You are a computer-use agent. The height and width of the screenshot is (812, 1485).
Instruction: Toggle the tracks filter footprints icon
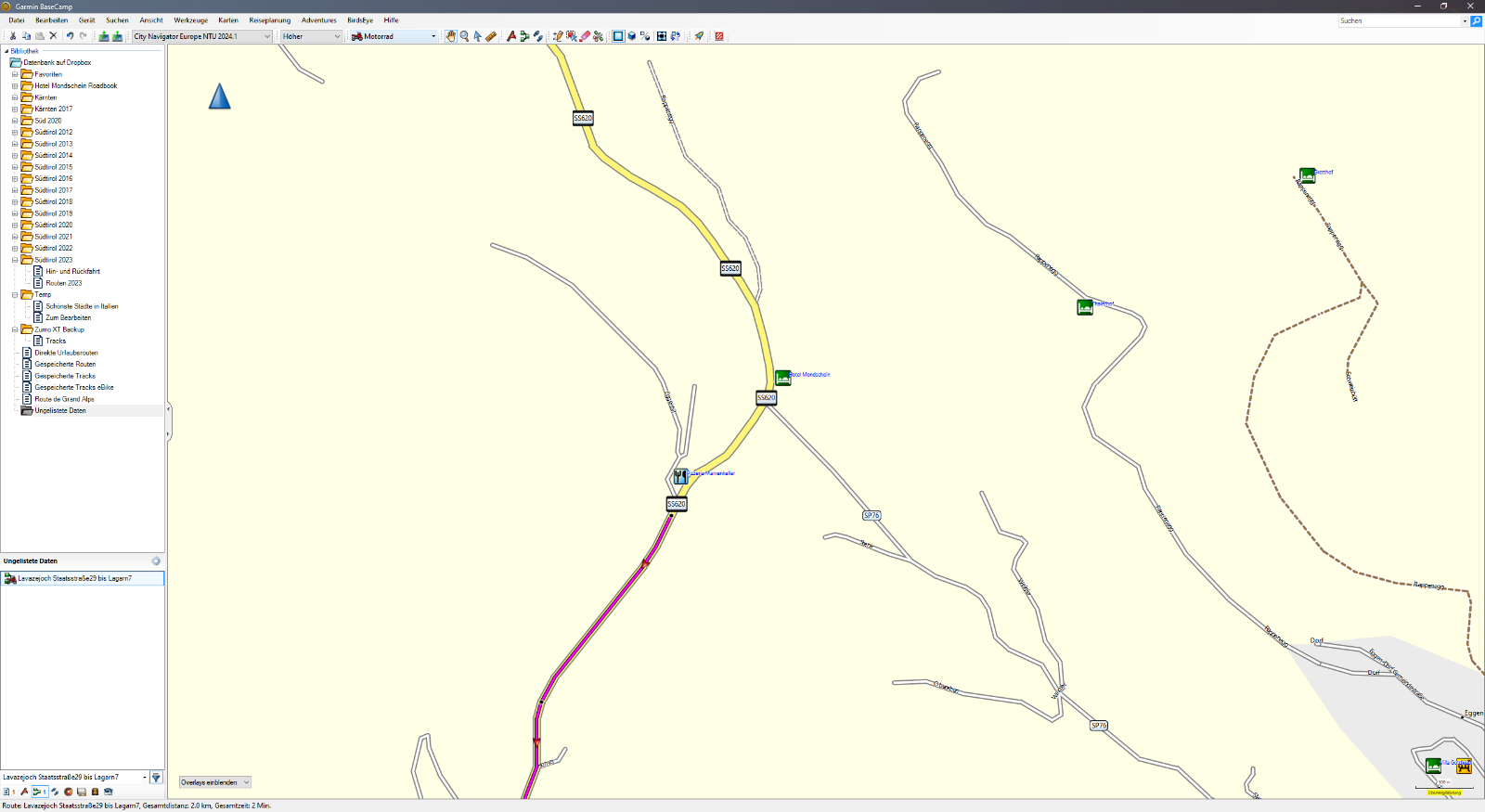(x=55, y=792)
